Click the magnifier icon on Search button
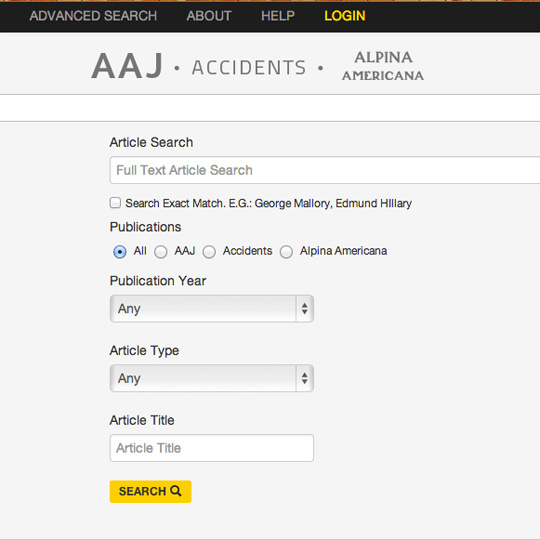540x540 pixels. click(x=176, y=491)
